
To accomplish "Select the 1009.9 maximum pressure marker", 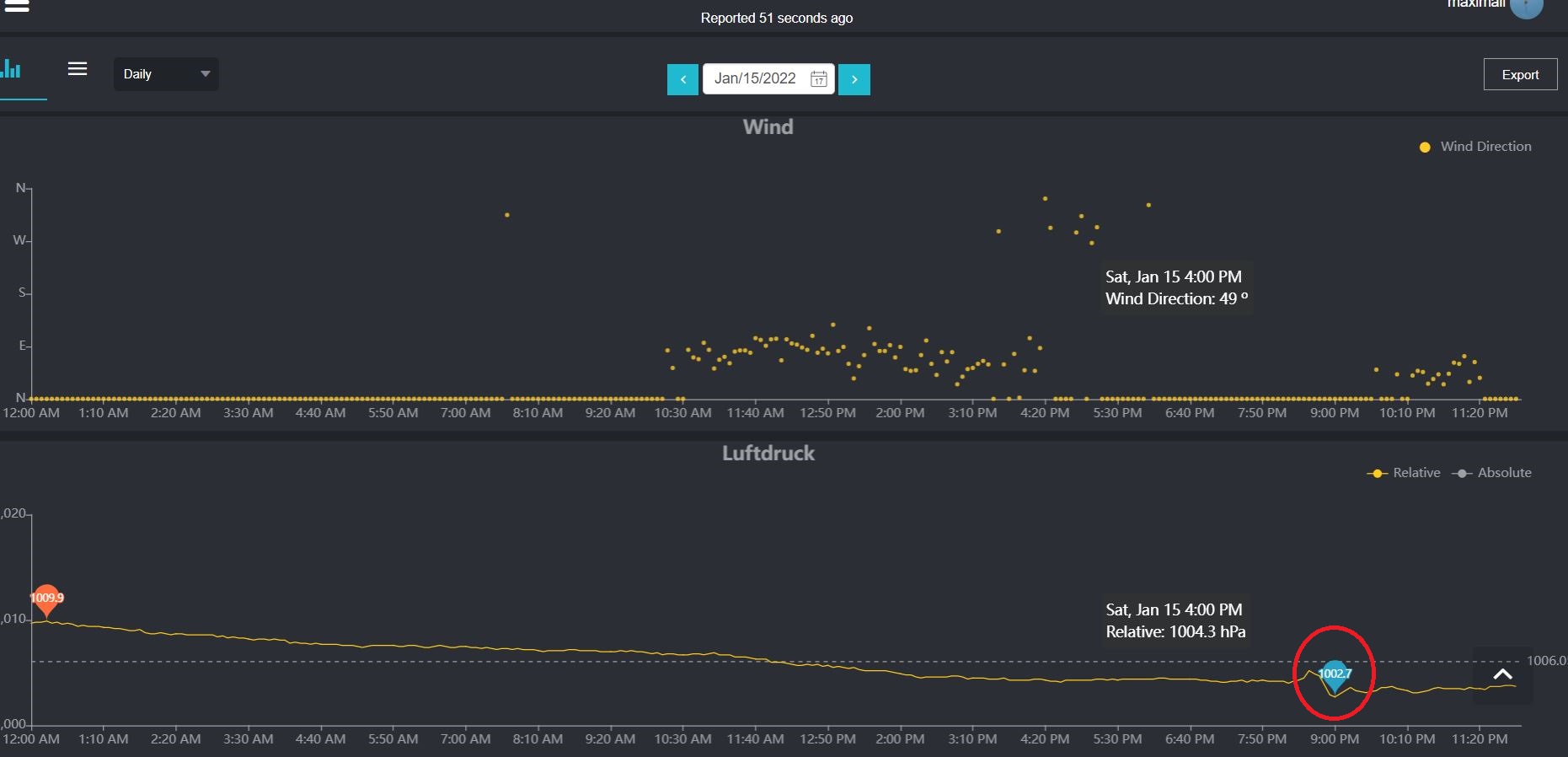I will (47, 599).
